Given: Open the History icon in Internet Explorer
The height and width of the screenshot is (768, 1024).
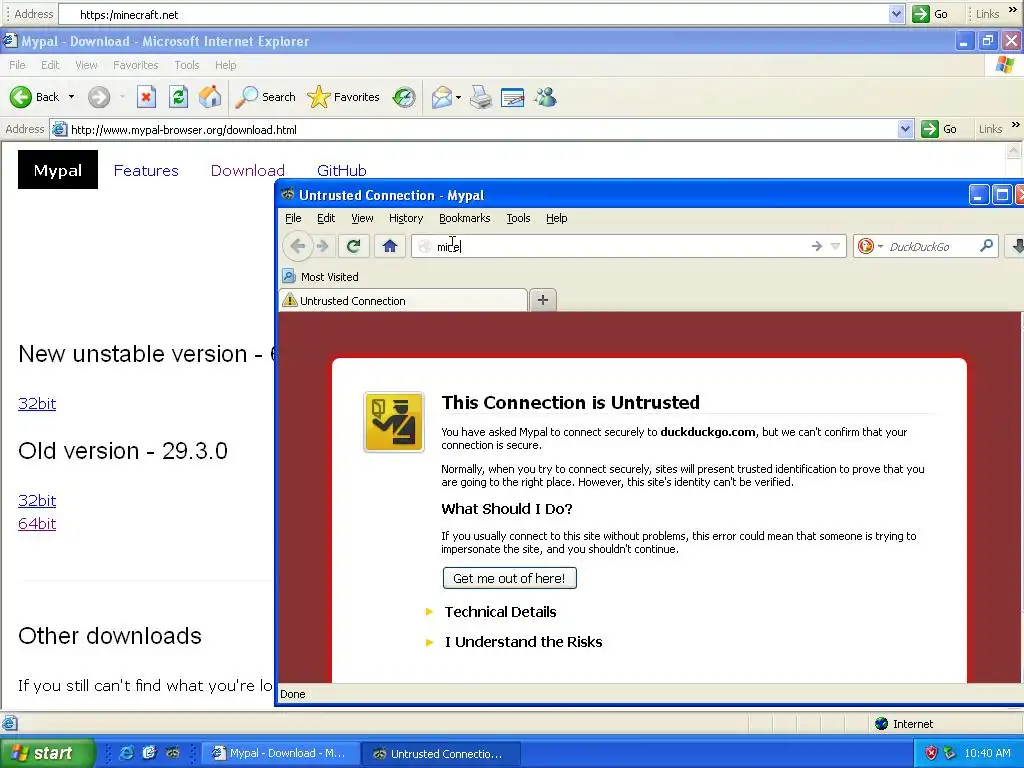Looking at the screenshot, I should [404, 97].
